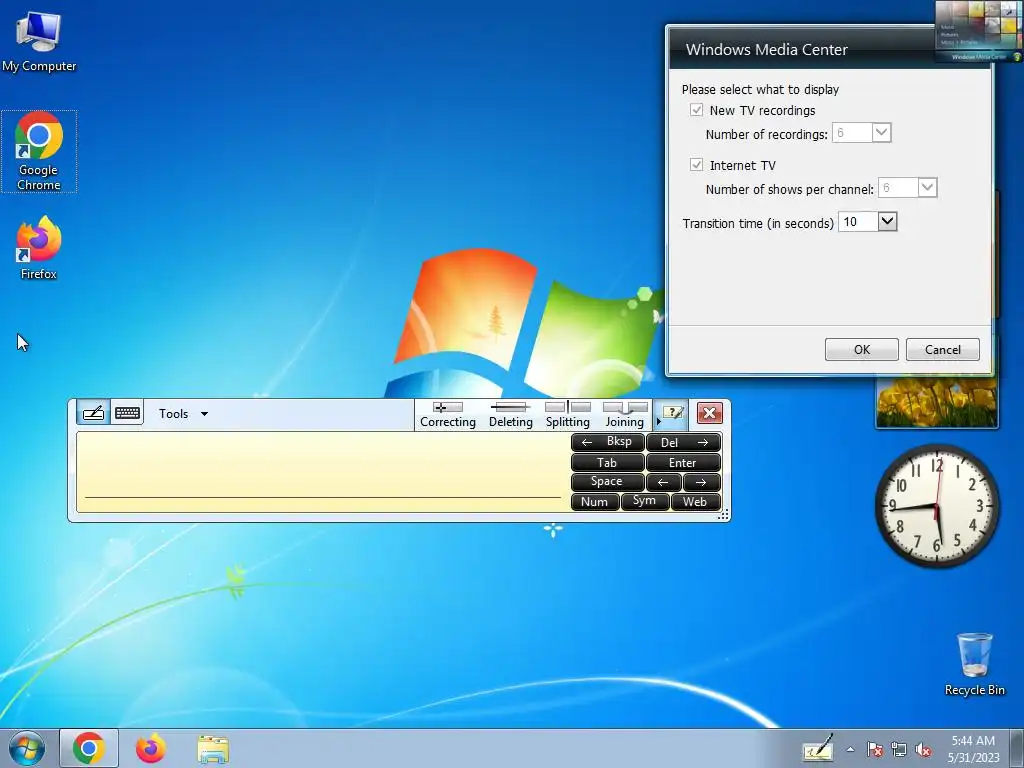Click Bksp key on Input Panel
The image size is (1024, 768).
click(607, 442)
